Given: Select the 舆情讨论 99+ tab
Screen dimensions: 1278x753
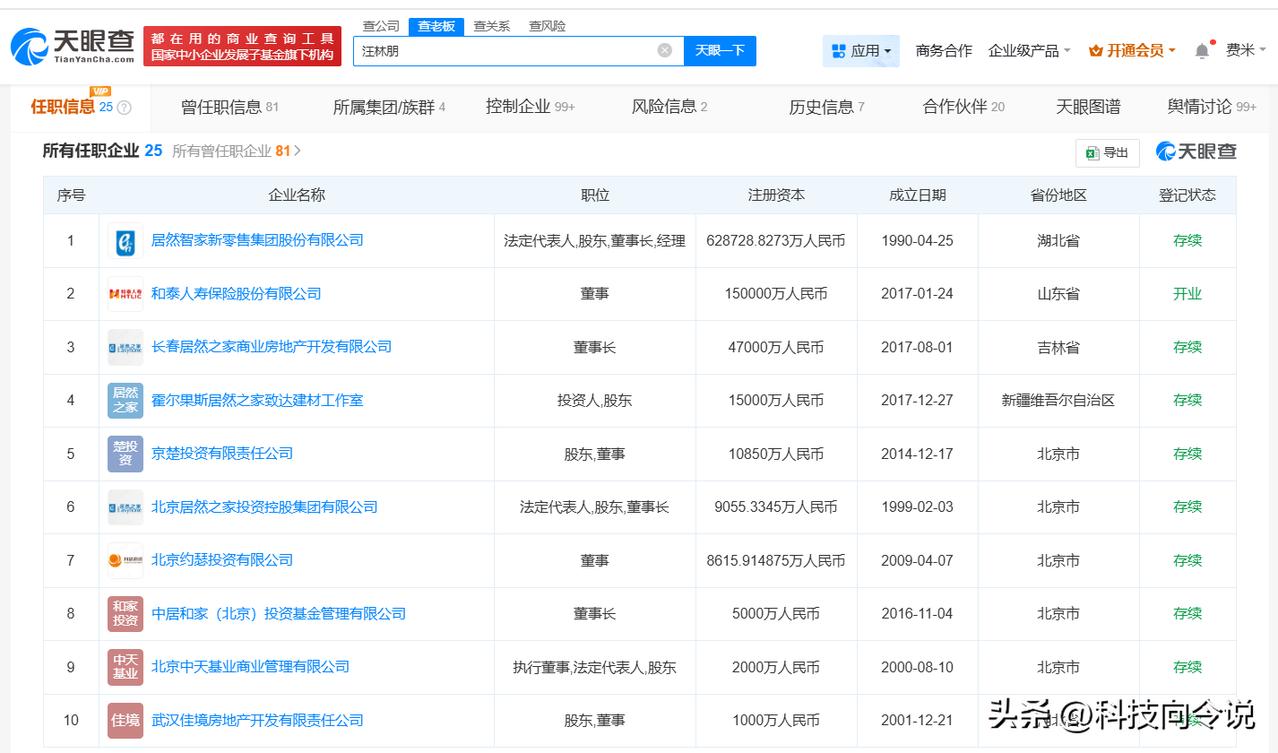Looking at the screenshot, I should point(1212,107).
